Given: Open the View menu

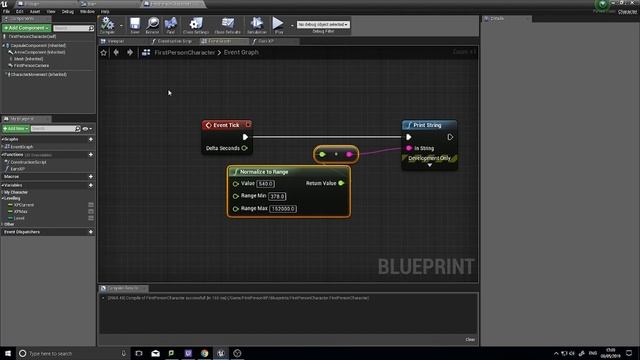Looking at the screenshot, I should tap(51, 11).
